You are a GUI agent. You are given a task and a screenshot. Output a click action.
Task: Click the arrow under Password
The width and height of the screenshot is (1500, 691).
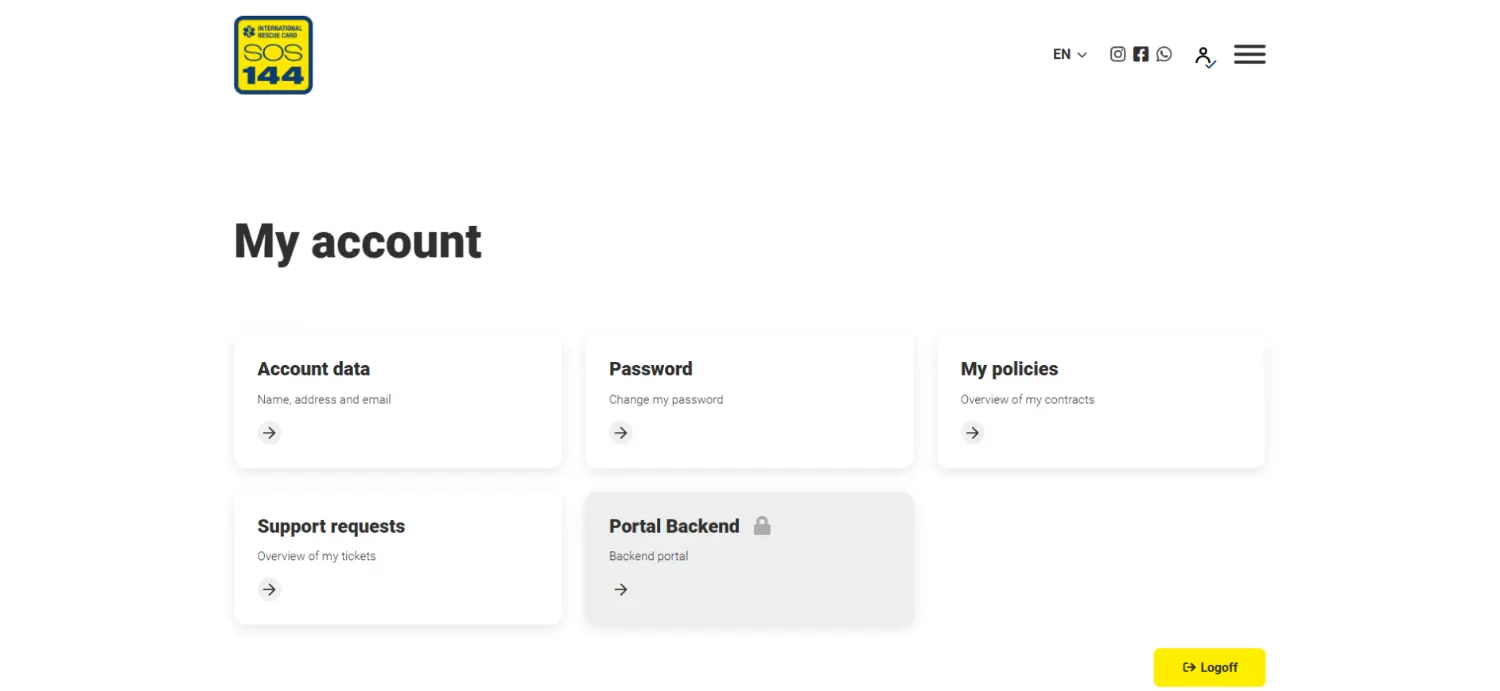[621, 433]
